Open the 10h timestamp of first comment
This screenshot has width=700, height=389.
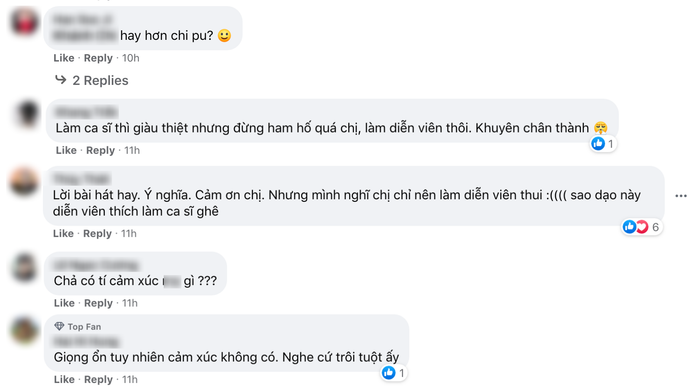click(131, 58)
